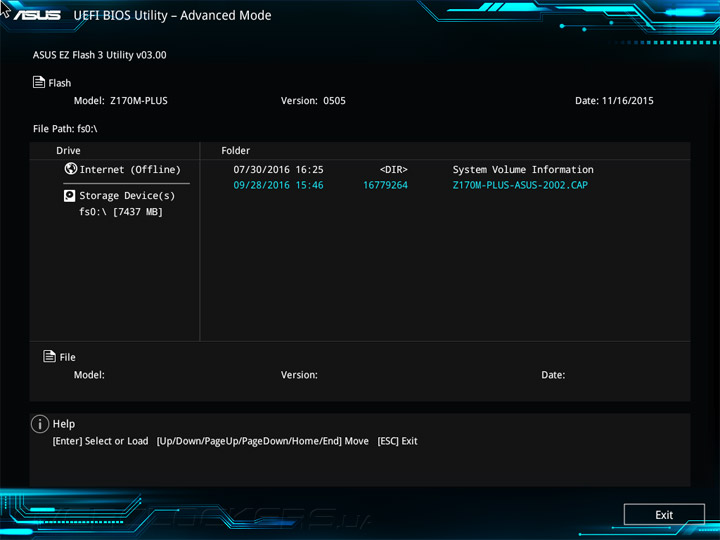
Task: Click the File section Model: label
Action: [x=89, y=375]
